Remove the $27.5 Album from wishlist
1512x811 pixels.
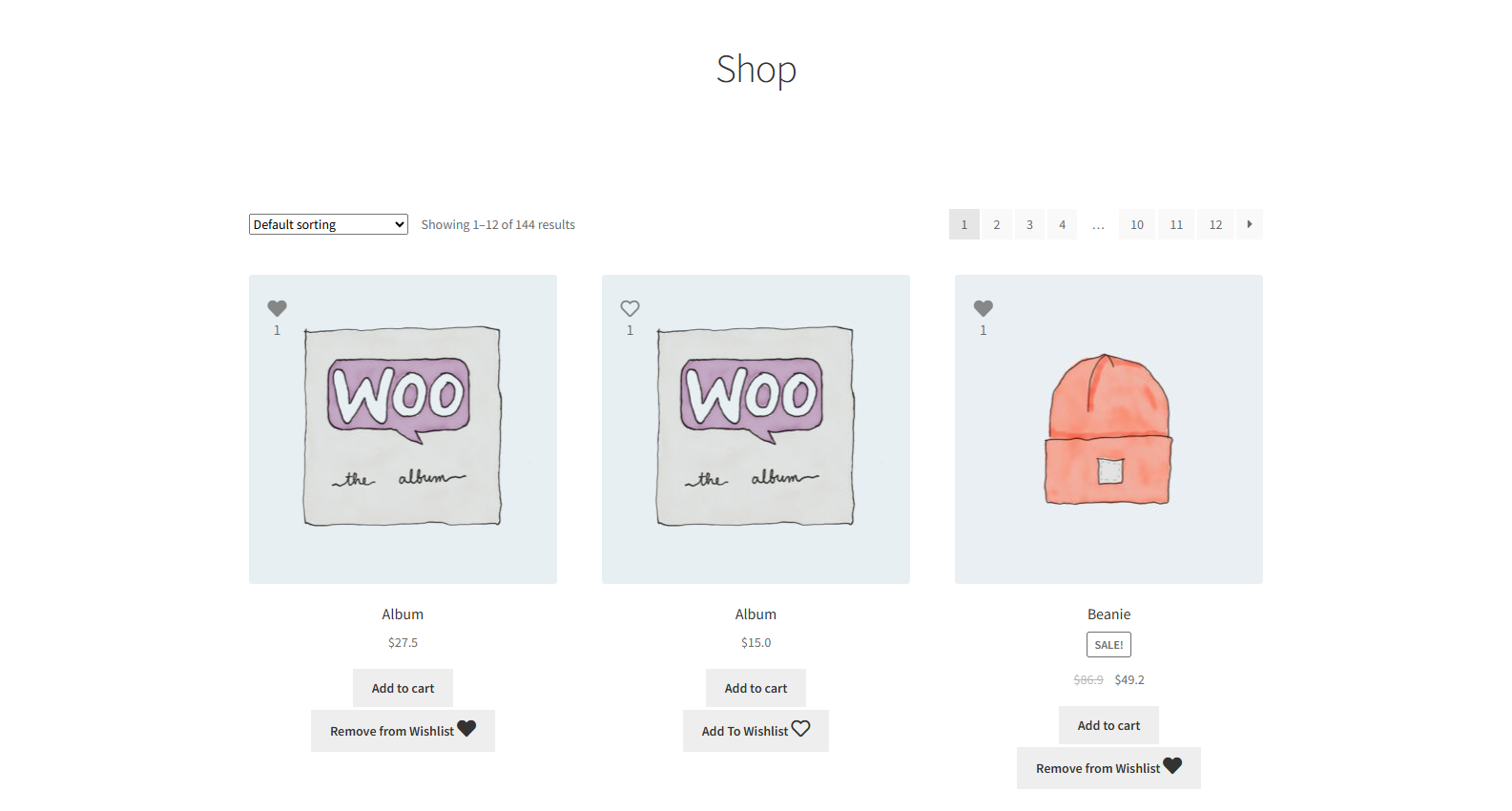click(x=403, y=731)
